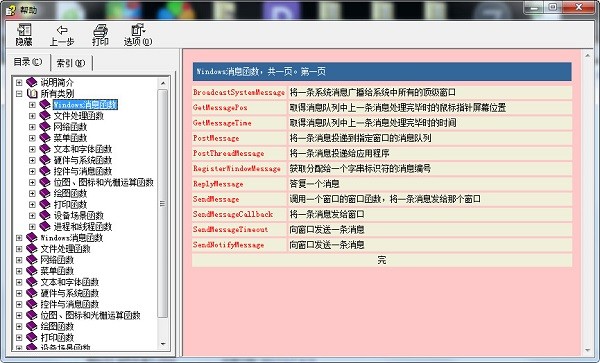
Task: Click the 隐藏 (Hide) toolbar icon
Action: 24,34
